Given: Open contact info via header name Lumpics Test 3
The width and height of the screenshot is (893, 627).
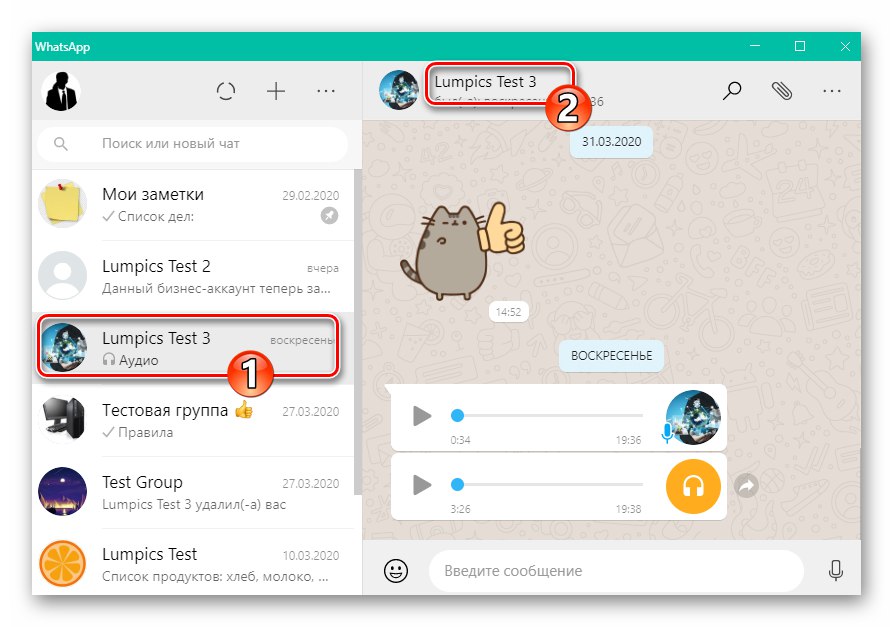Looking at the screenshot, I should (x=485, y=82).
